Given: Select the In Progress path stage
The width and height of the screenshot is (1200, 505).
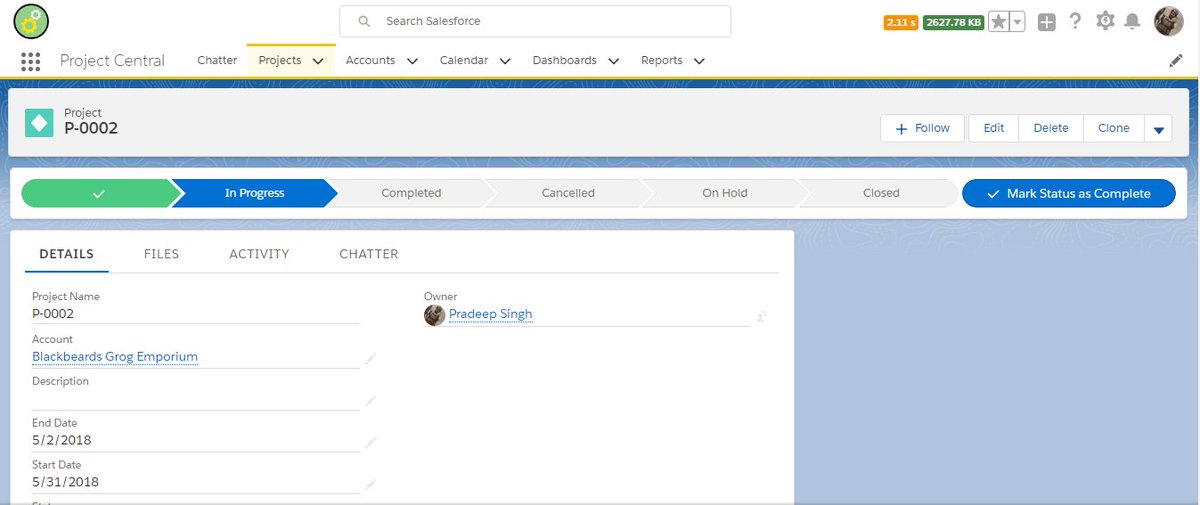Looking at the screenshot, I should click(x=254, y=193).
